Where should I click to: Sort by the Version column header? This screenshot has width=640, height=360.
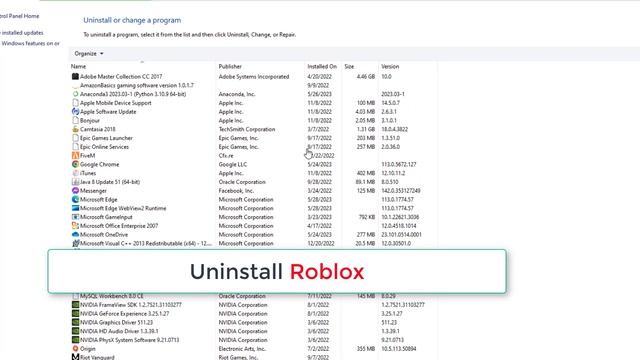[390, 66]
